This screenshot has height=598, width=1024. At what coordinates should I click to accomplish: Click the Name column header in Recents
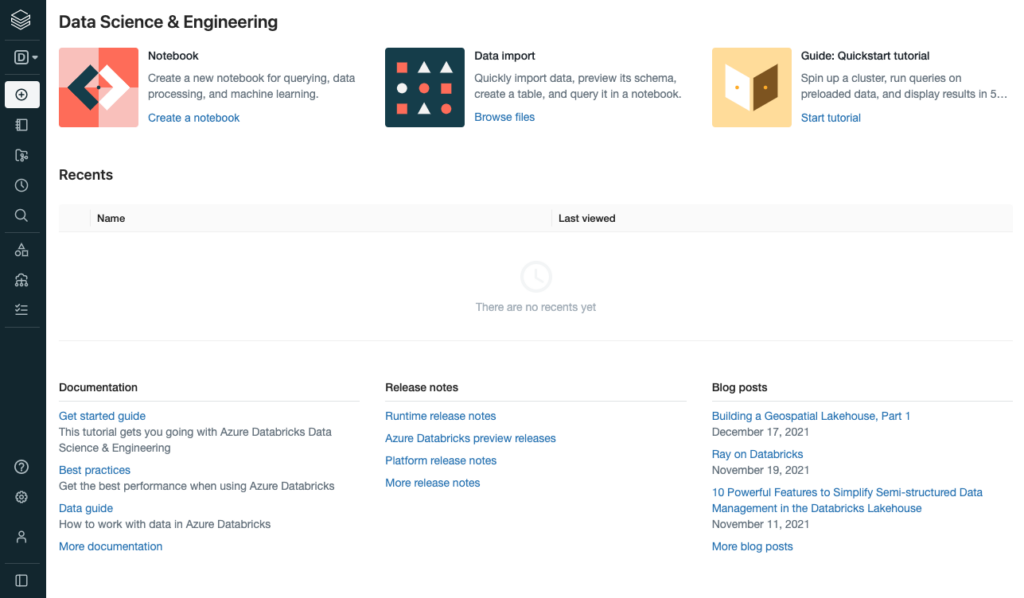pyautogui.click(x=111, y=218)
